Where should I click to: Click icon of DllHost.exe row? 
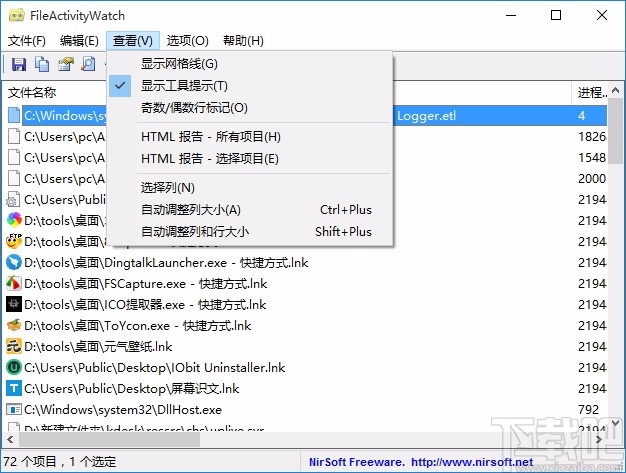pos(14,410)
